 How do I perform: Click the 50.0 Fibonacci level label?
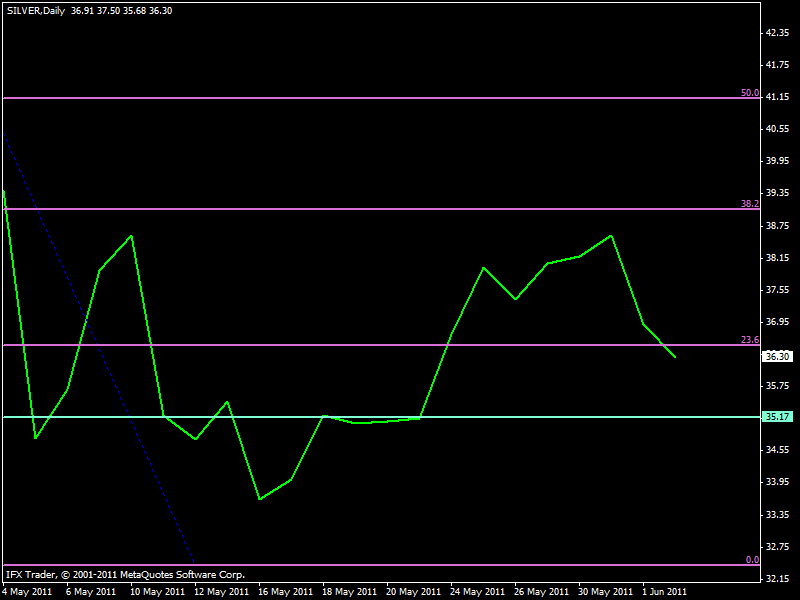click(x=750, y=93)
